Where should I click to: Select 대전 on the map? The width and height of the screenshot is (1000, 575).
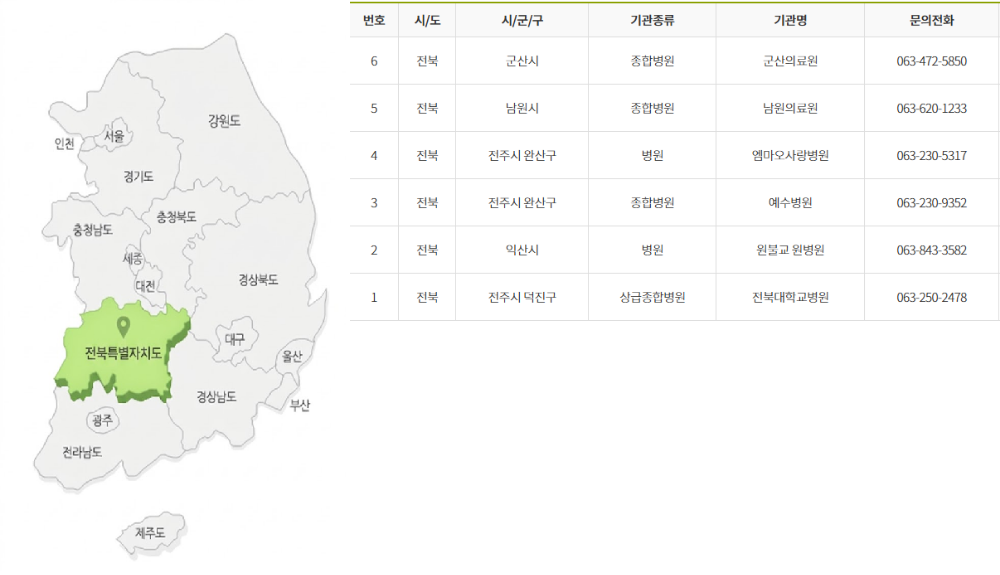pyautogui.click(x=145, y=286)
